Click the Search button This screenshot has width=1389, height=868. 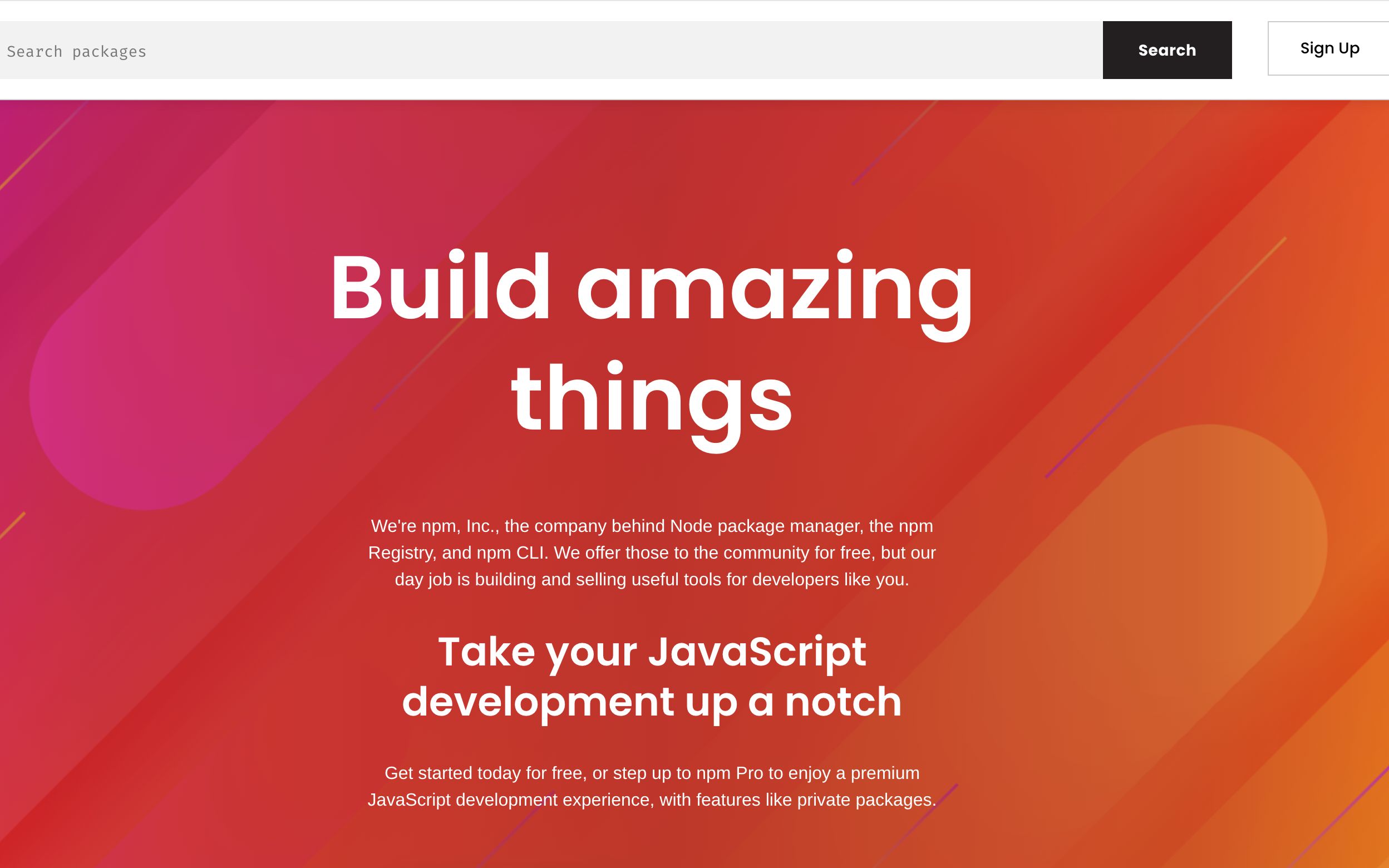pyautogui.click(x=1167, y=49)
